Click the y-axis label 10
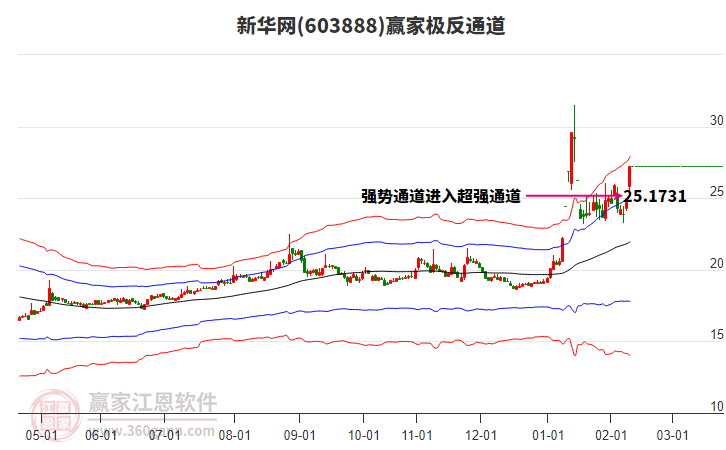Viewport: 726px width, 450px height. pos(716,406)
